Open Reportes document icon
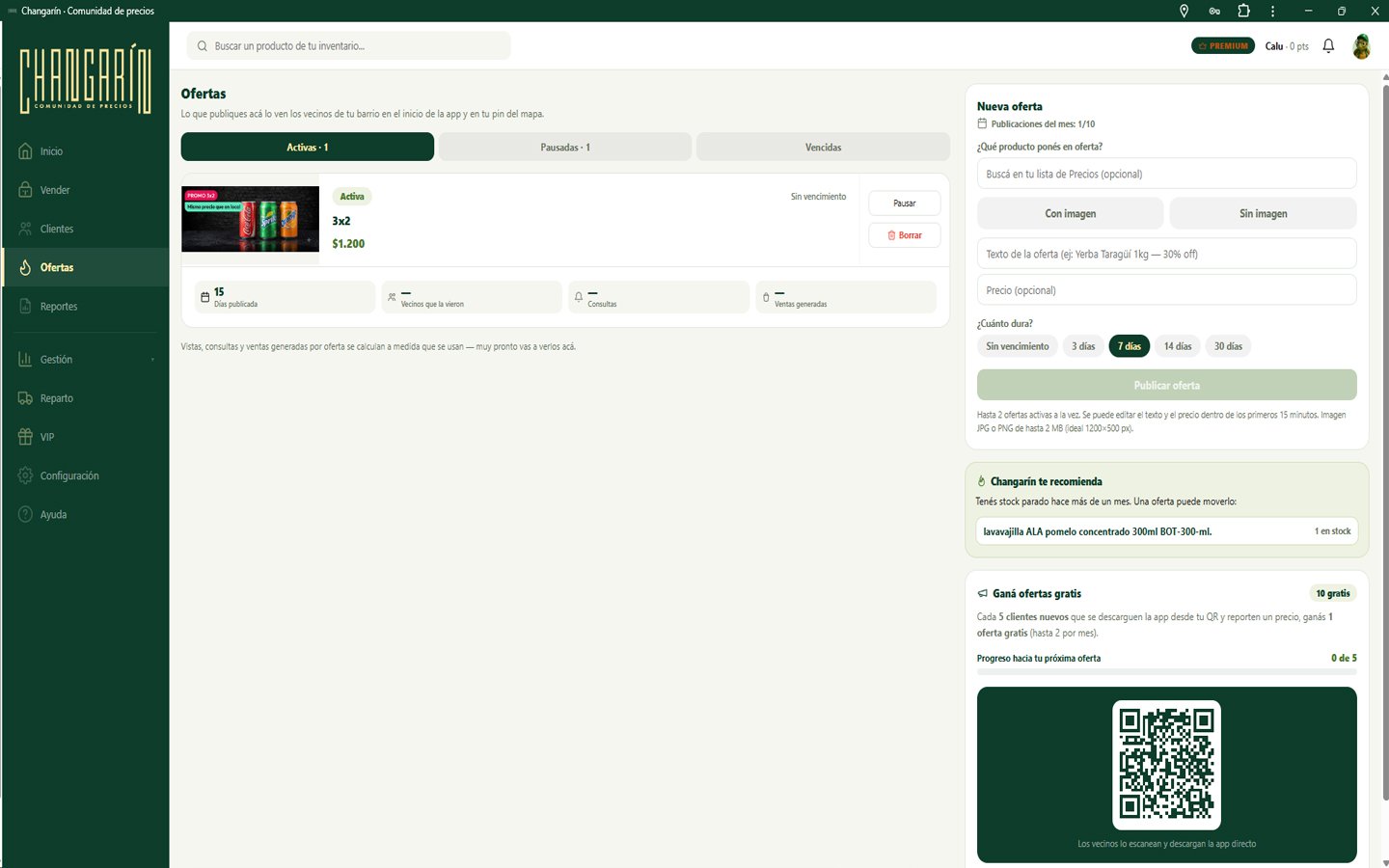1389x868 pixels. (25, 306)
